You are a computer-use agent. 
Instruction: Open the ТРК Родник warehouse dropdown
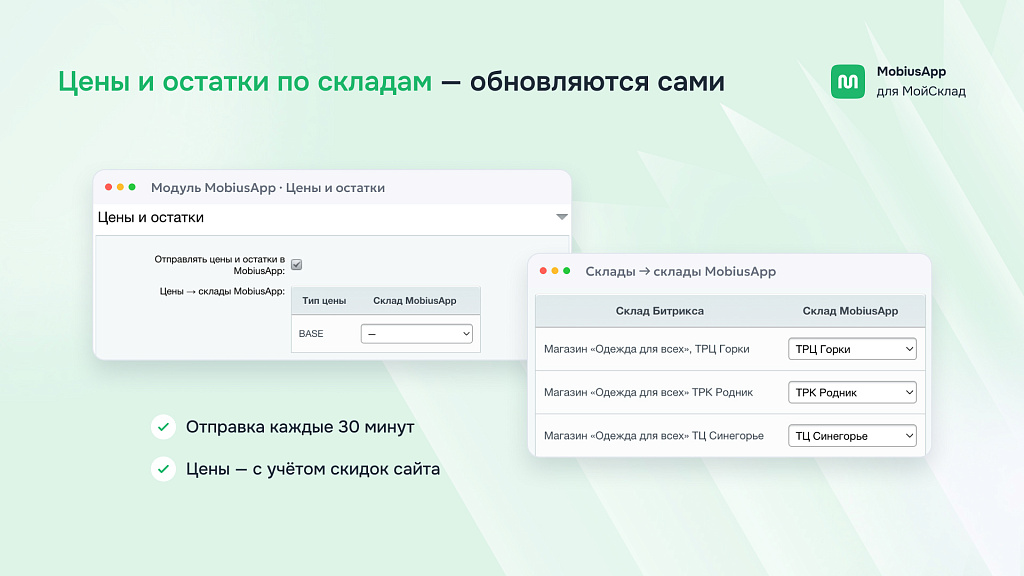(852, 392)
